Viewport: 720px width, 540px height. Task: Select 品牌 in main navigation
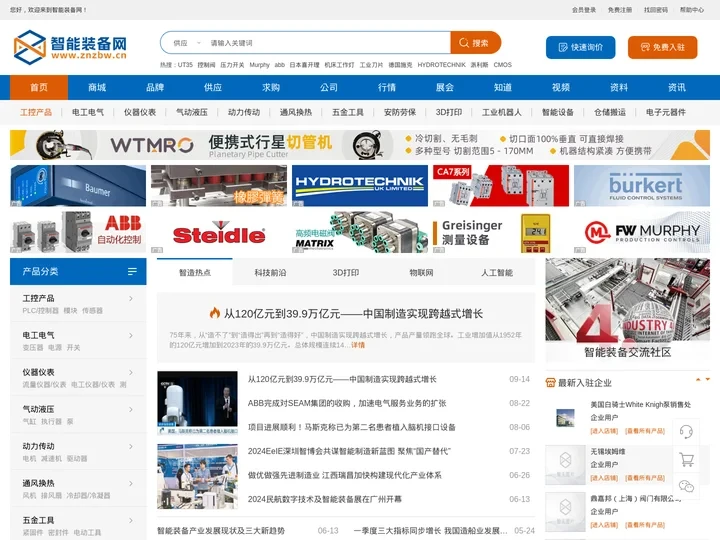pyautogui.click(x=155, y=87)
